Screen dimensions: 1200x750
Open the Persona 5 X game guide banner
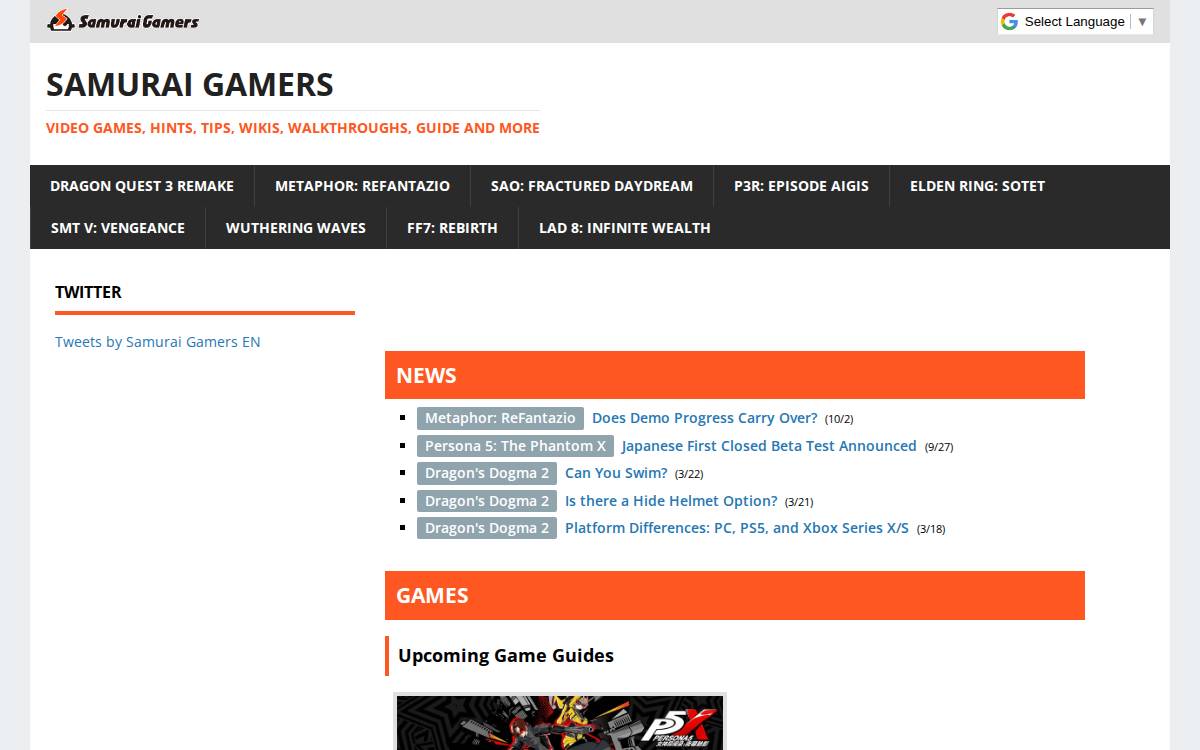pyautogui.click(x=560, y=722)
